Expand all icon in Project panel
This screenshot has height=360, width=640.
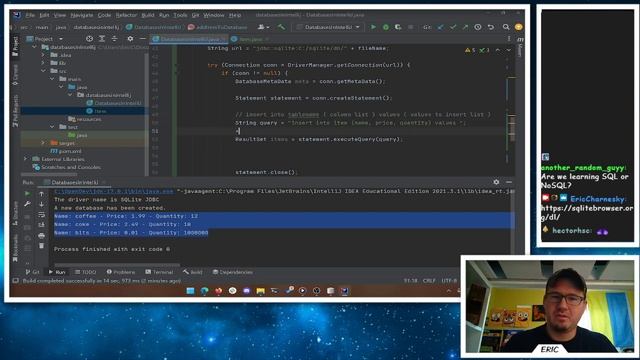[x=102, y=39]
